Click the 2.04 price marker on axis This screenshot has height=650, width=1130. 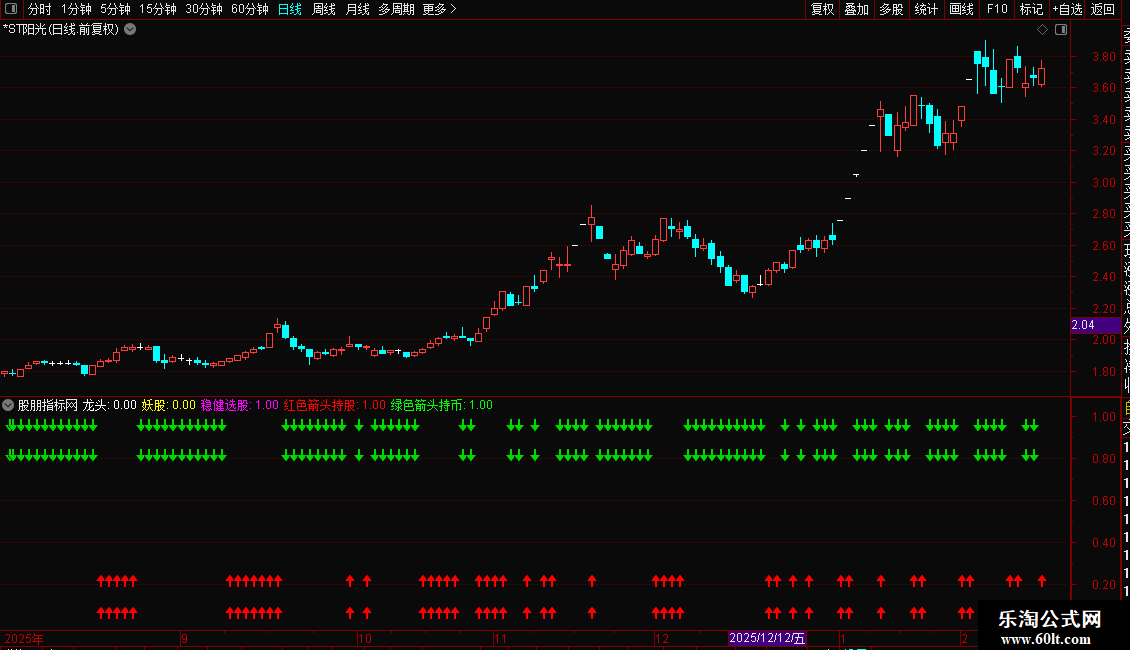pos(1095,325)
